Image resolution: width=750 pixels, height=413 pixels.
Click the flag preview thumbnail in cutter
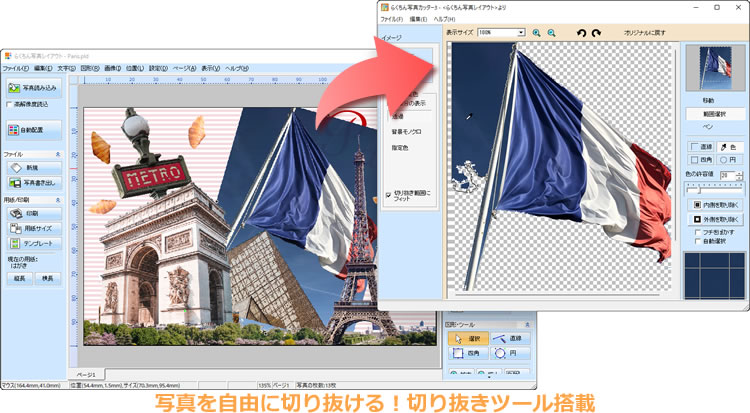(715, 67)
